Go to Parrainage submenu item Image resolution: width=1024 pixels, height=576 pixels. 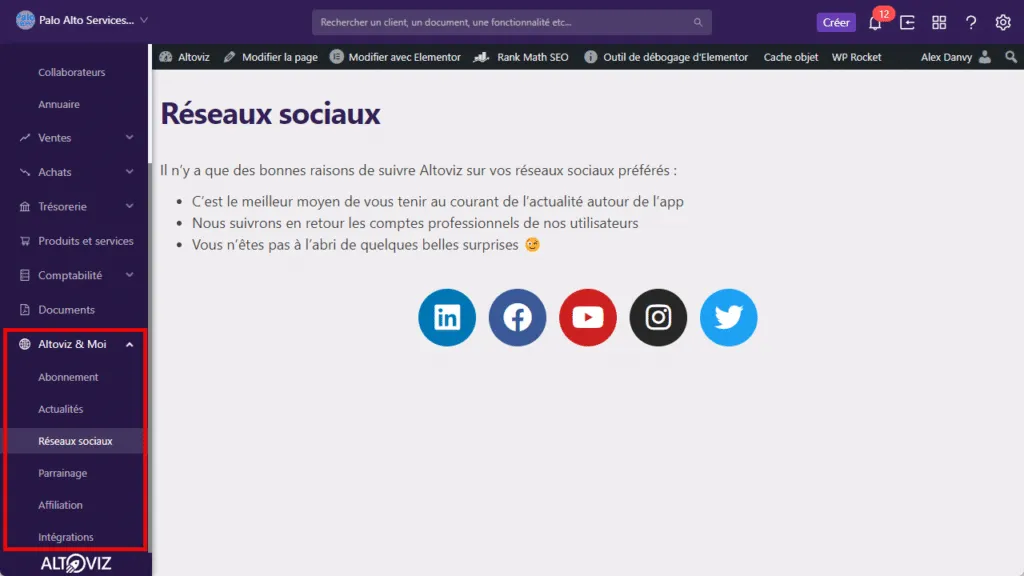pyautogui.click(x=63, y=473)
